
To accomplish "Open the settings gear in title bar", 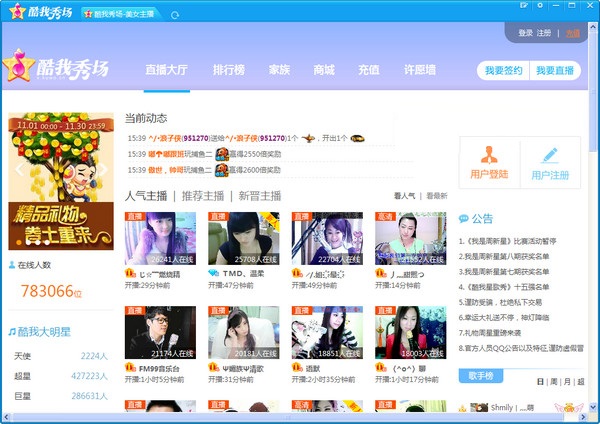I will click(x=540, y=5).
